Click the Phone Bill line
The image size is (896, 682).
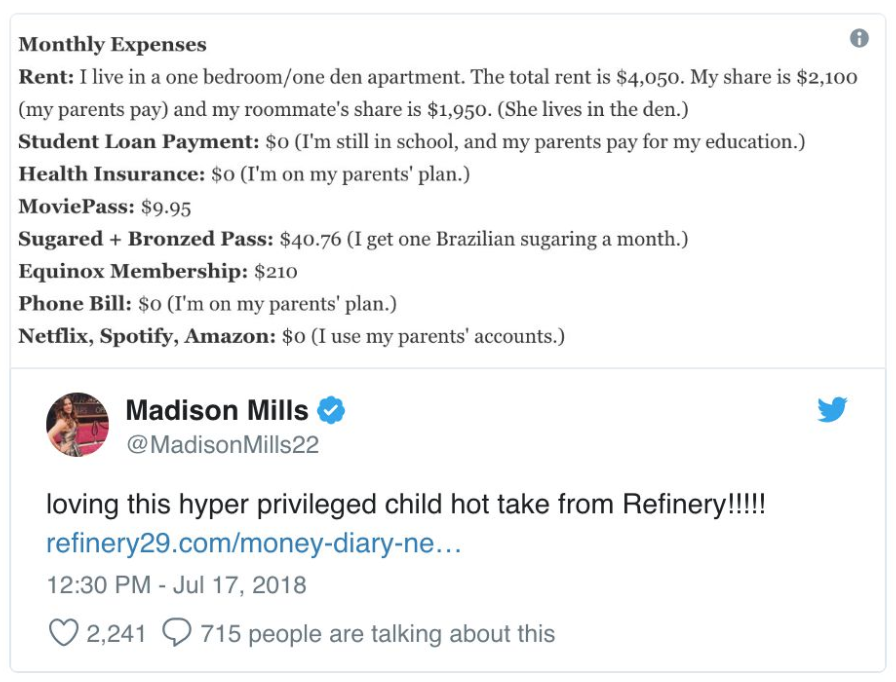point(207,303)
